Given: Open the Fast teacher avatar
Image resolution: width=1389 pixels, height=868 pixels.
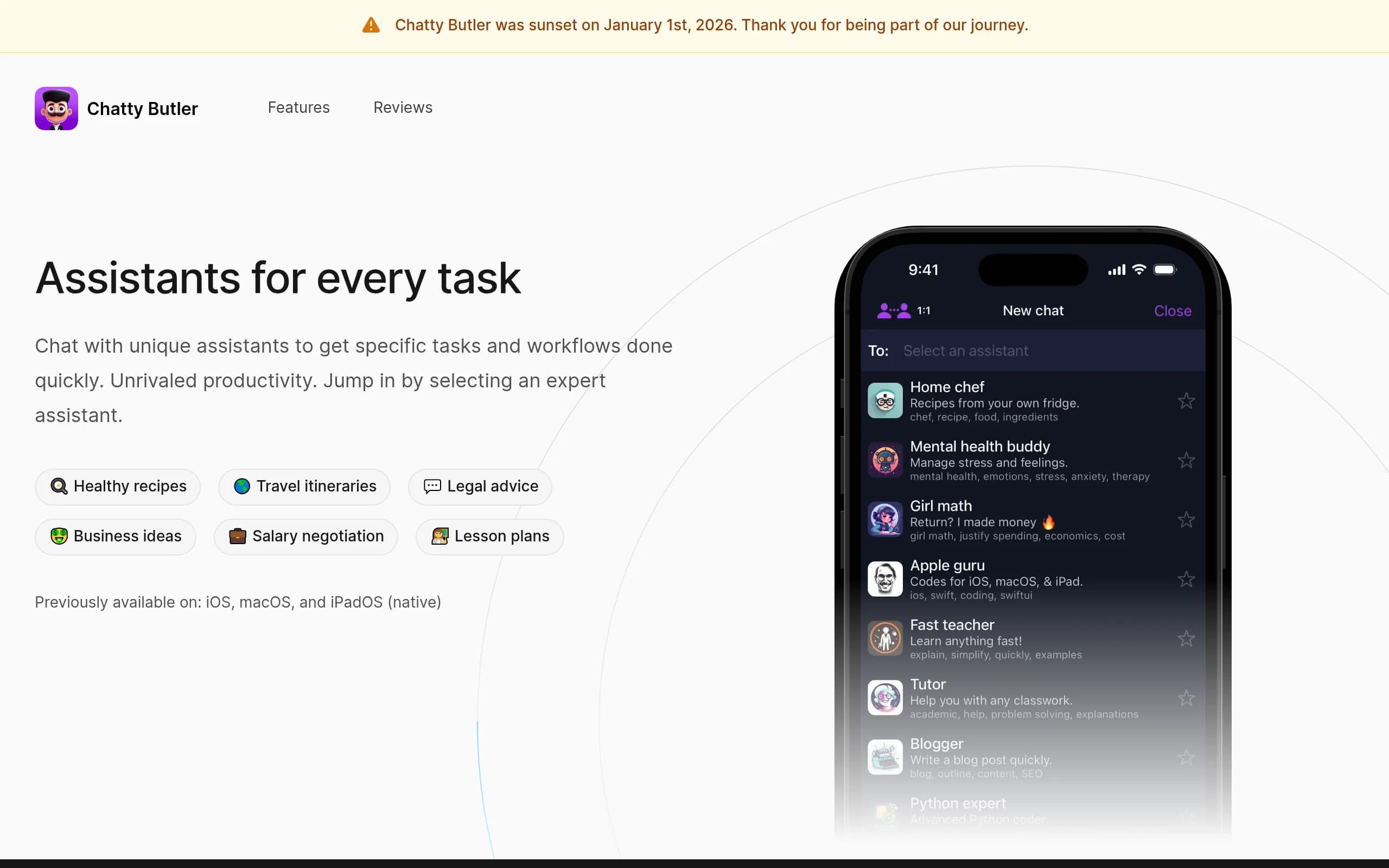Looking at the screenshot, I should (885, 639).
